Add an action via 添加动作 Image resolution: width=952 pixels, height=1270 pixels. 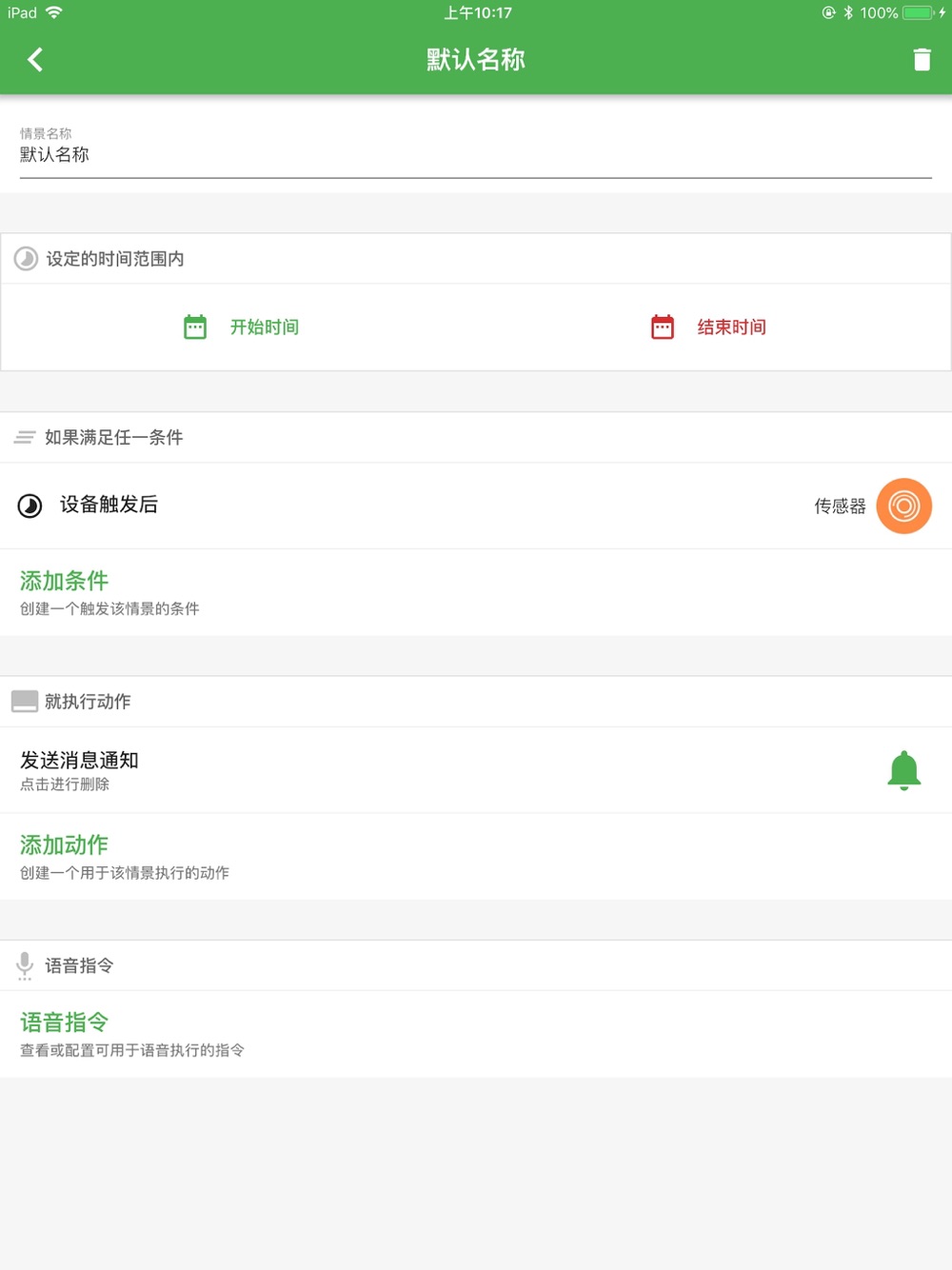[x=64, y=844]
